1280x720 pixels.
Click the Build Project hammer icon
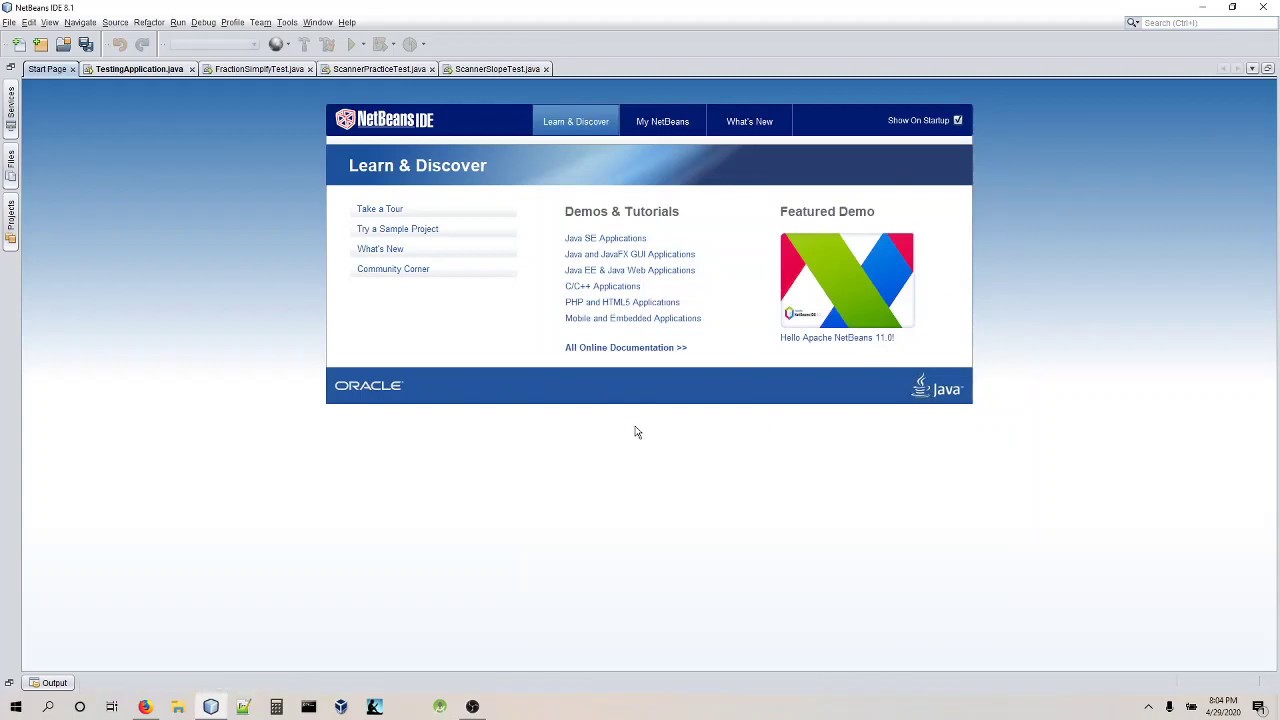(x=304, y=44)
